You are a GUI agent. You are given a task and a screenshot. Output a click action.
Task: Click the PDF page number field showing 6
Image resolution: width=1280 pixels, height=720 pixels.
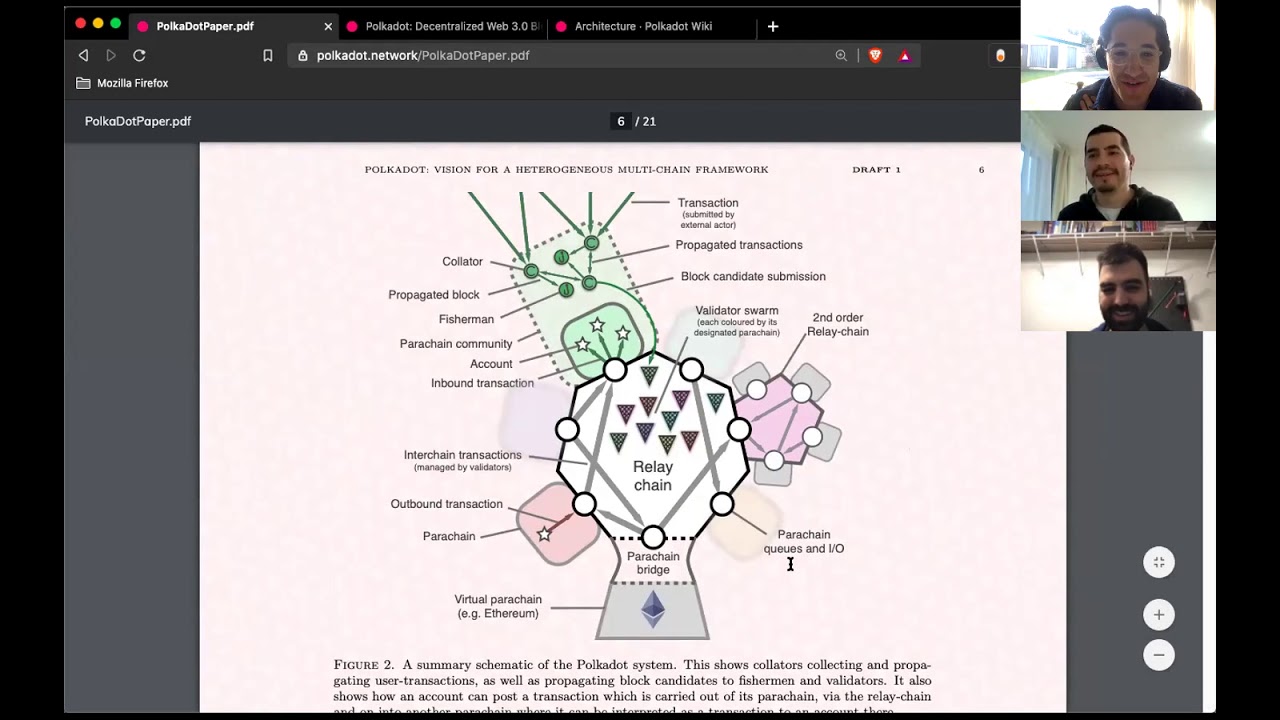click(x=621, y=121)
